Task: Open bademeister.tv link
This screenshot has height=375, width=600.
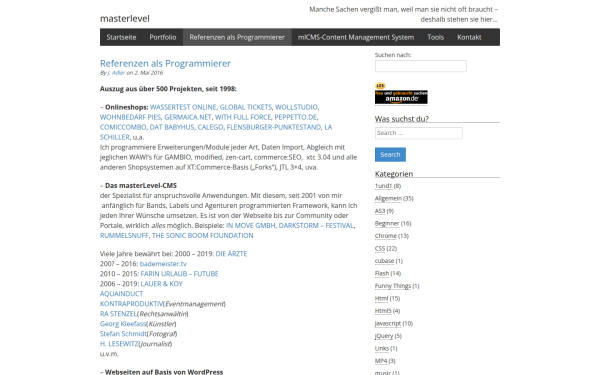Action: coord(163,264)
